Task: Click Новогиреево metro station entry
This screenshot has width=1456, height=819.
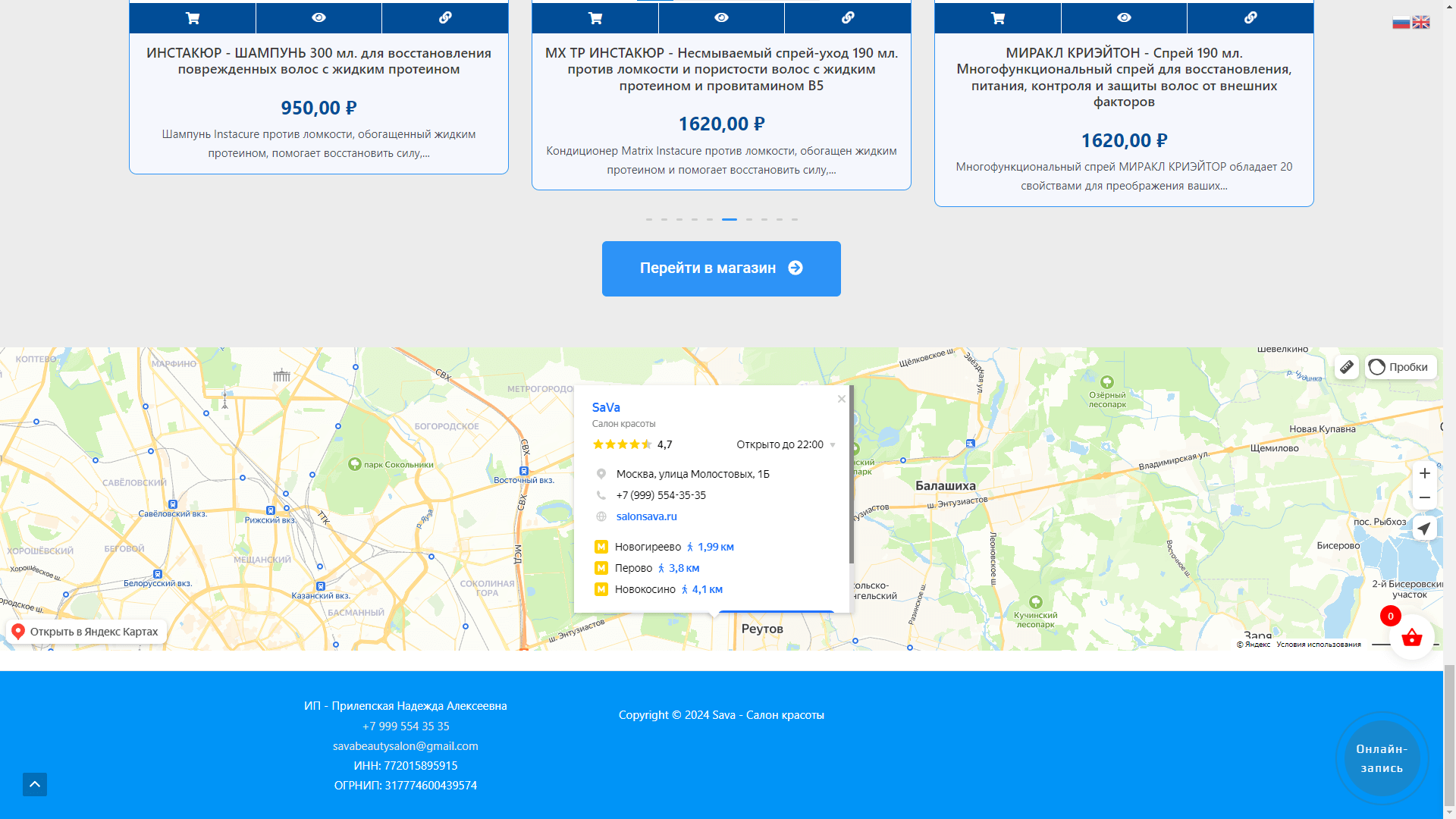Action: [x=648, y=547]
